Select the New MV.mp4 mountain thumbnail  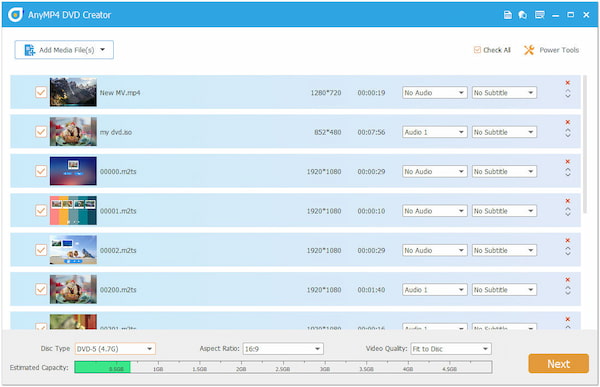coord(73,92)
